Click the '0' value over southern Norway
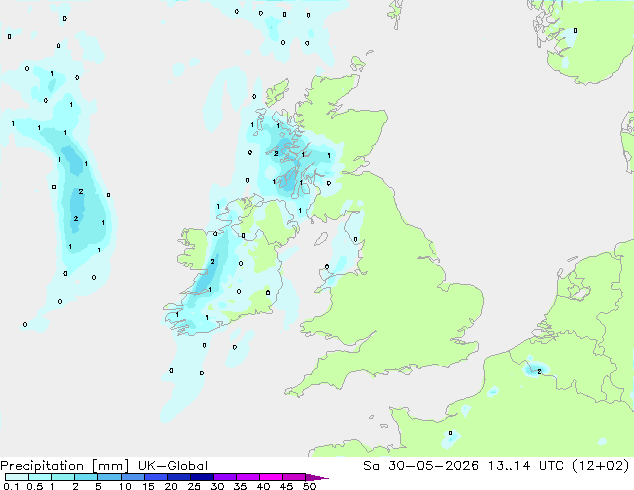634x490 pixels. click(575, 30)
